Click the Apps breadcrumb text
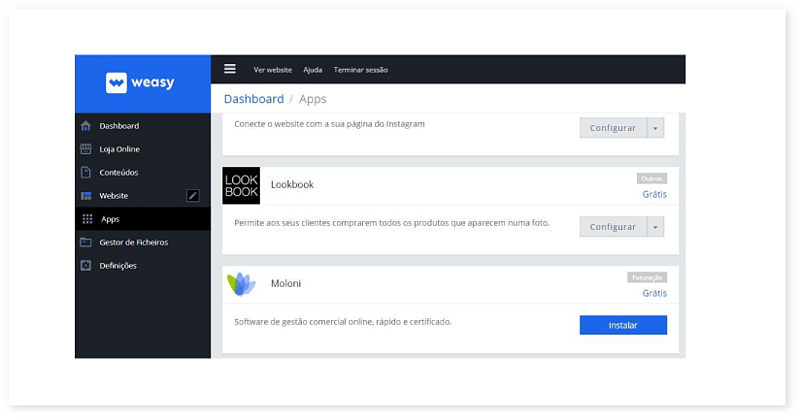Viewport: 800px width, 420px height. pyautogui.click(x=313, y=99)
